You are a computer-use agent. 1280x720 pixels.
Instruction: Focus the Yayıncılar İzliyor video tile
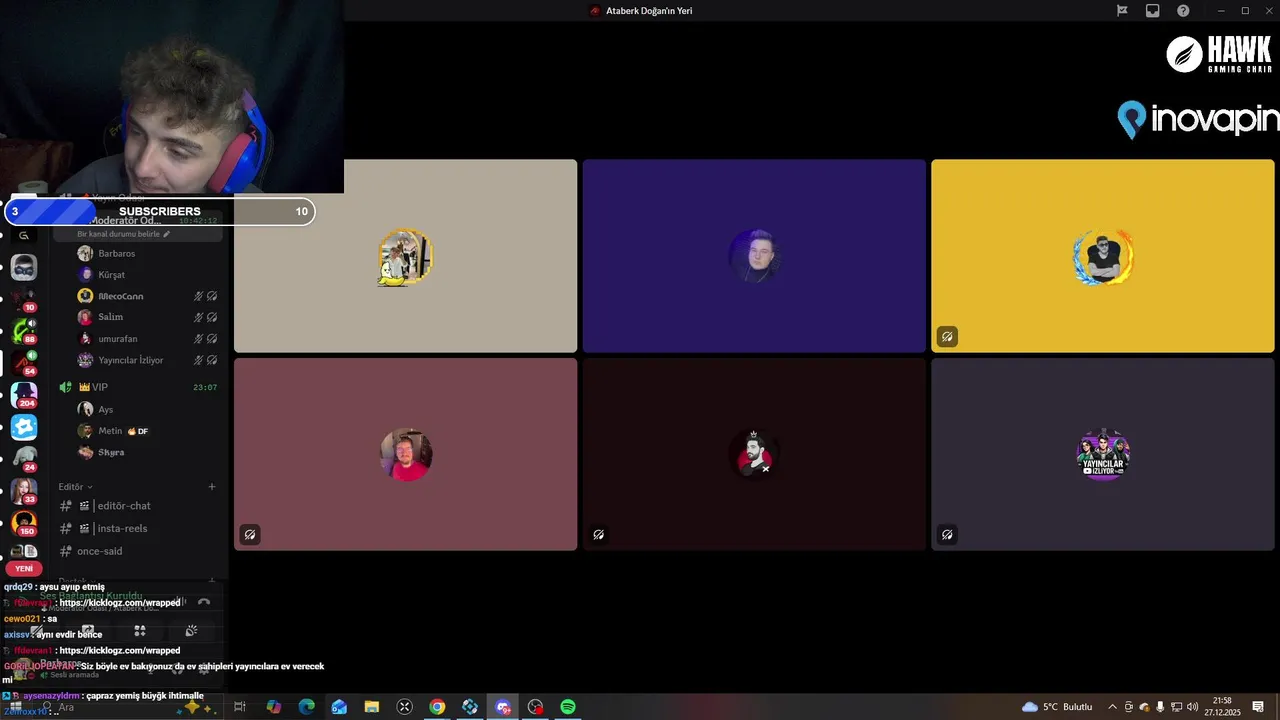coord(1103,454)
